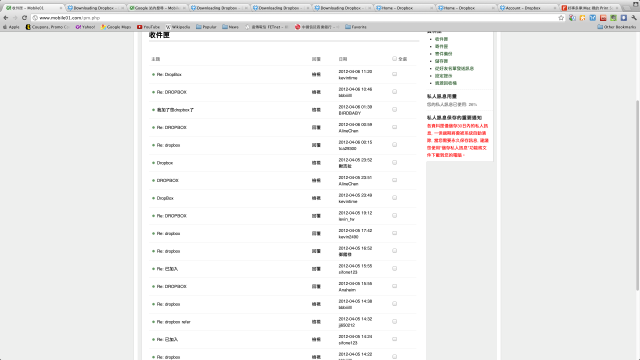Open the Re: DROPBOX message from AlineChen at 00:58

point(171,127)
